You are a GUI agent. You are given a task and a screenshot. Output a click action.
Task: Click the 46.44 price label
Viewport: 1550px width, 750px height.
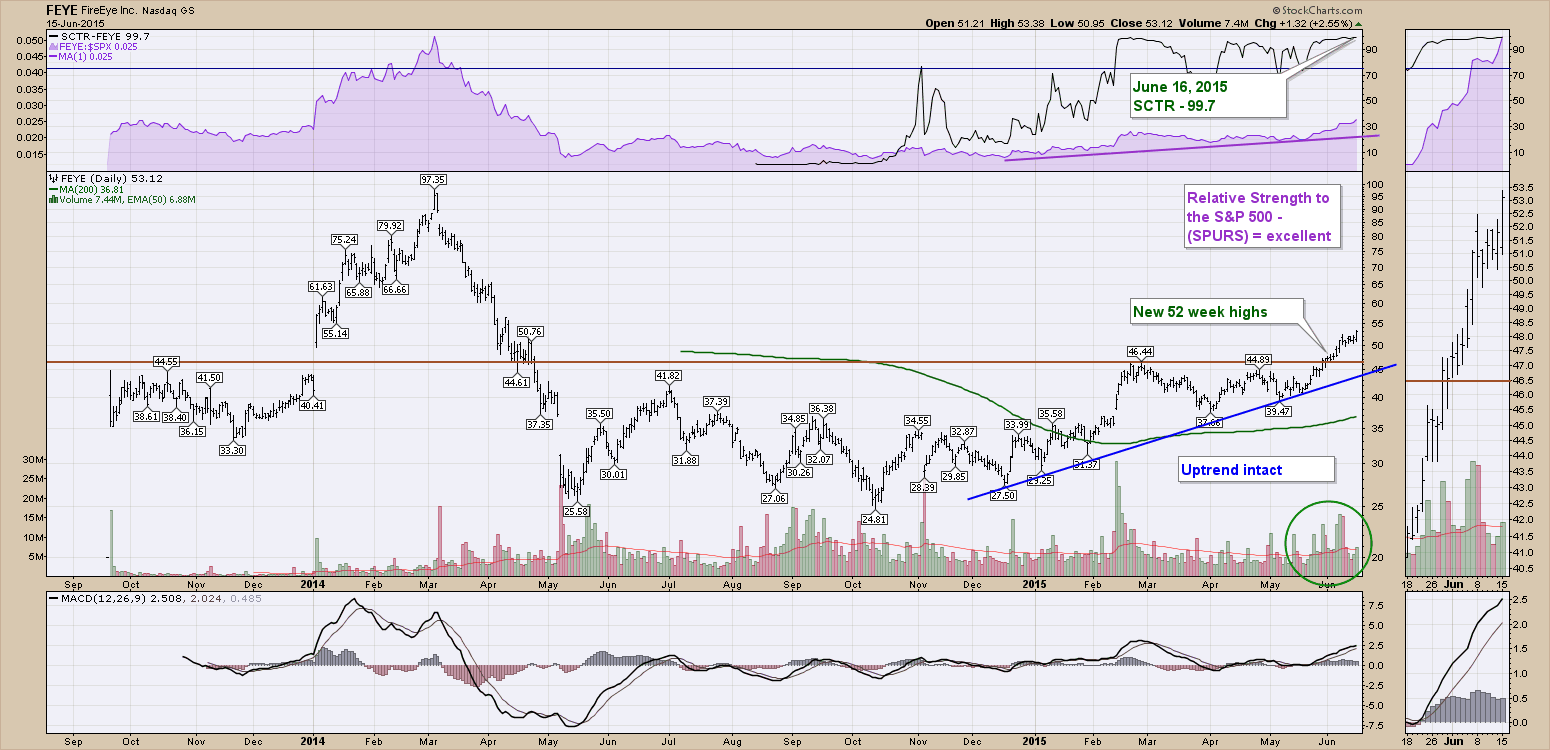pos(1138,352)
